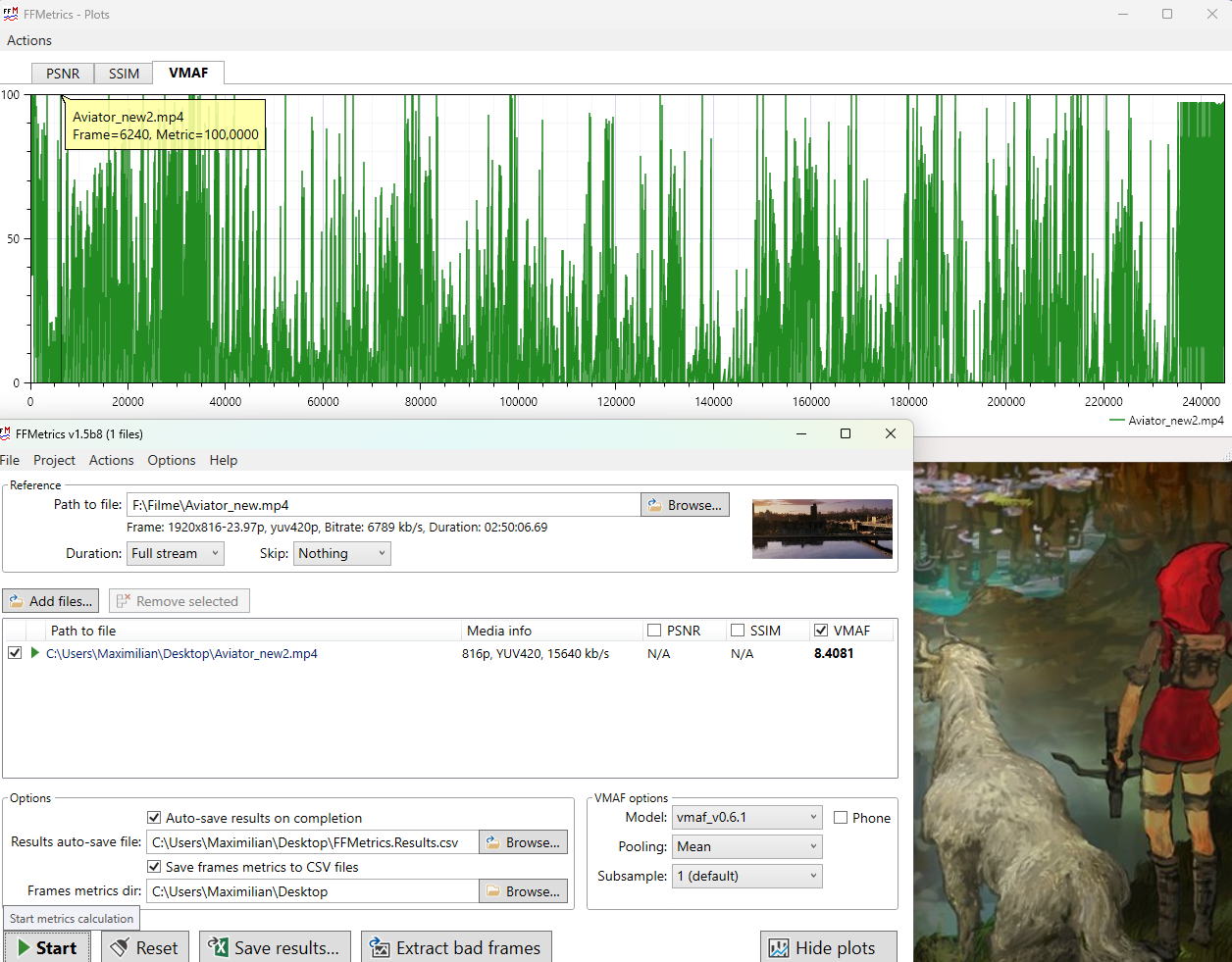1232x962 pixels.
Task: Select the Aviator_new2.mp4 file path text
Action: [181, 653]
